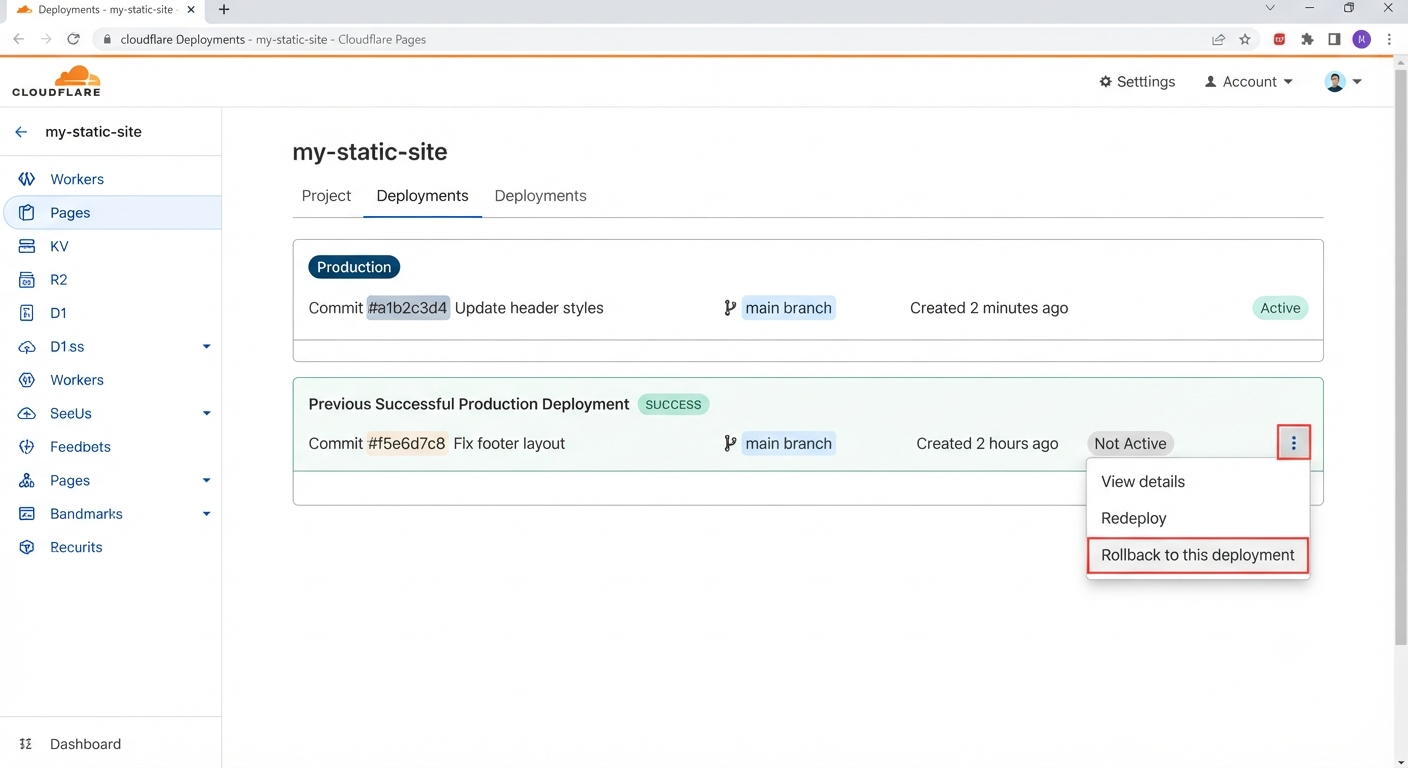The image size is (1408, 768).
Task: Toggle the three-dot menu for the previous deployment
Action: point(1293,443)
